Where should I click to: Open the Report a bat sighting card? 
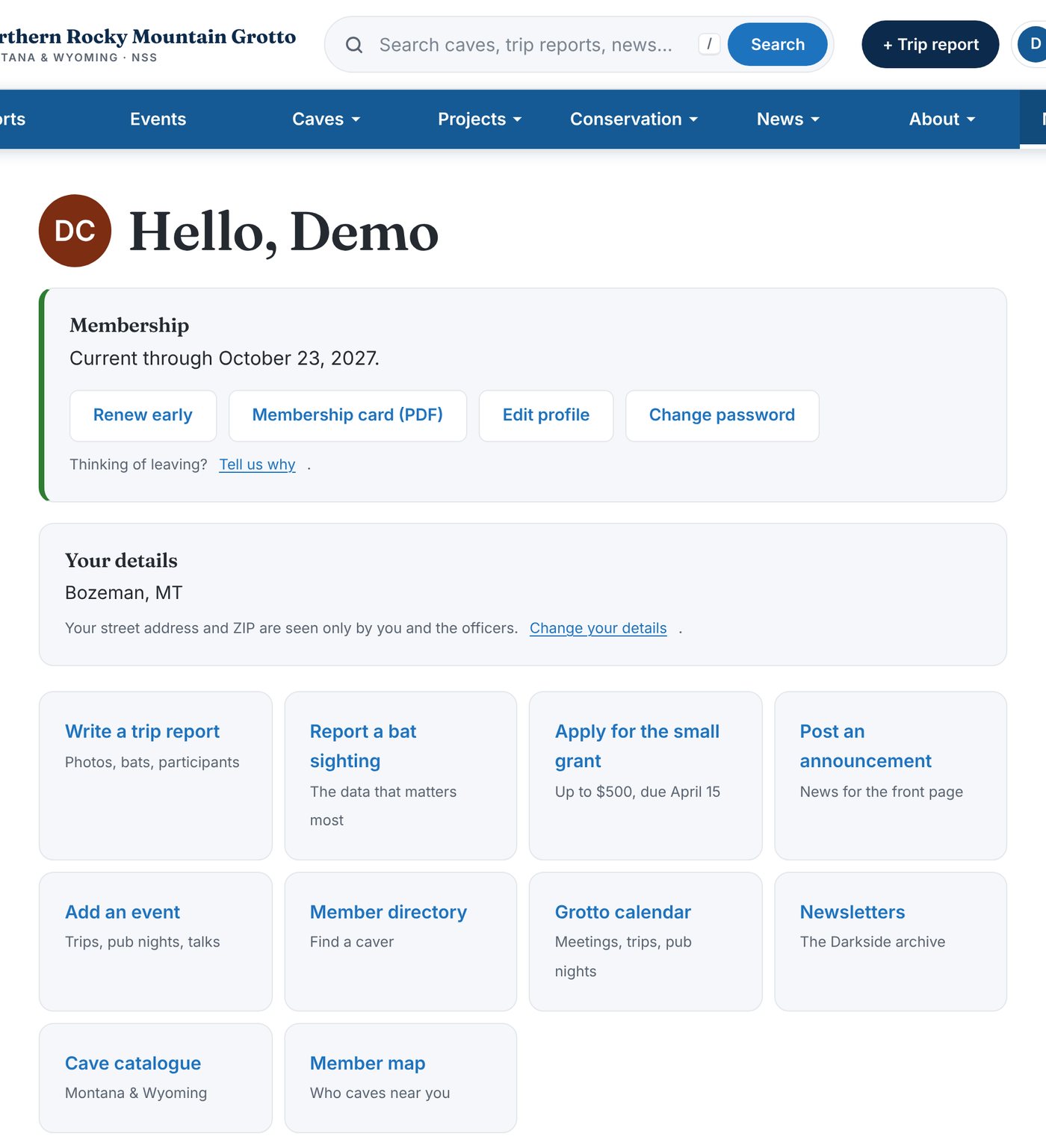(x=400, y=775)
